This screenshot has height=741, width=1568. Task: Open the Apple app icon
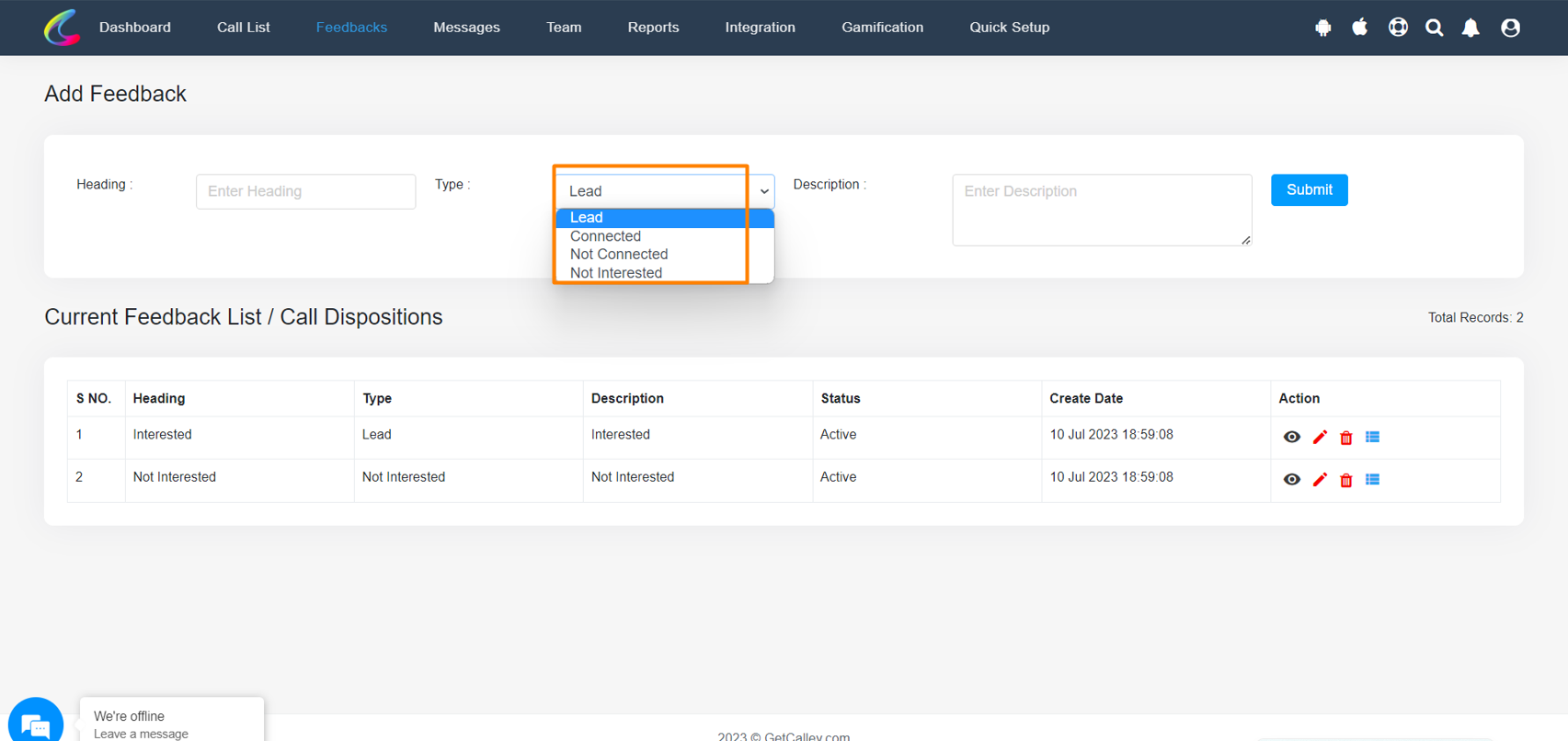point(1359,28)
